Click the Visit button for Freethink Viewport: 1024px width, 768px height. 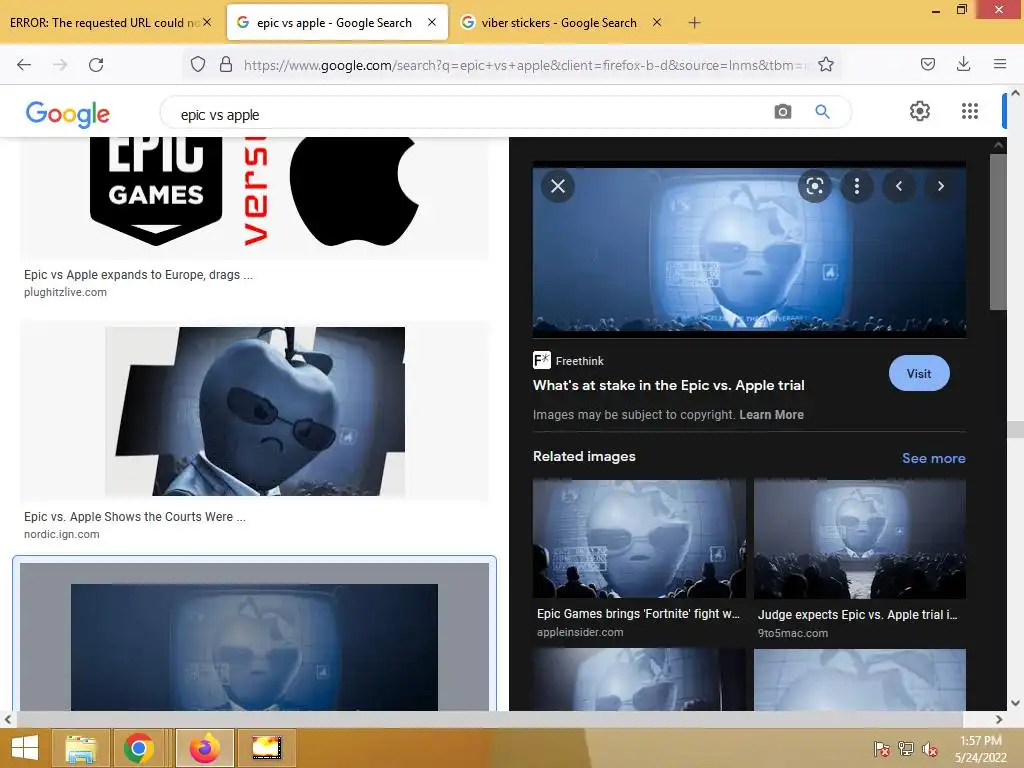point(919,374)
